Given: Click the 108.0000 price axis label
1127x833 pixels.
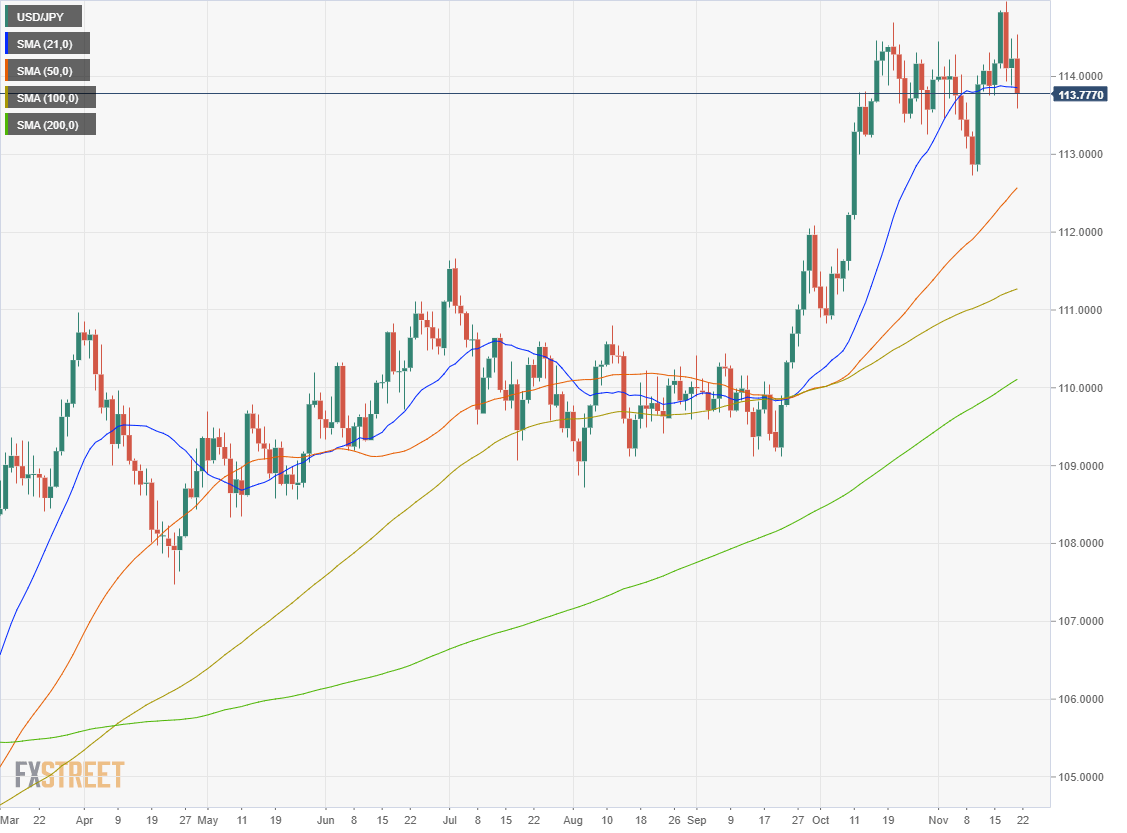Looking at the screenshot, I should [1080, 543].
